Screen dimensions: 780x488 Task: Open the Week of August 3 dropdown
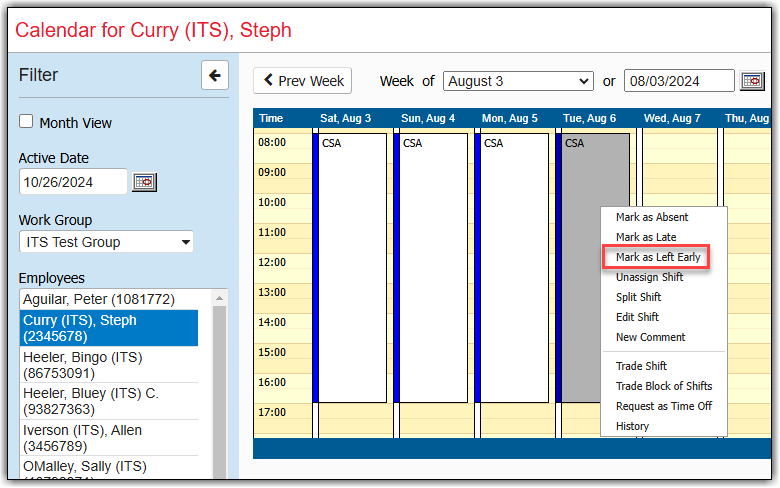tap(518, 81)
